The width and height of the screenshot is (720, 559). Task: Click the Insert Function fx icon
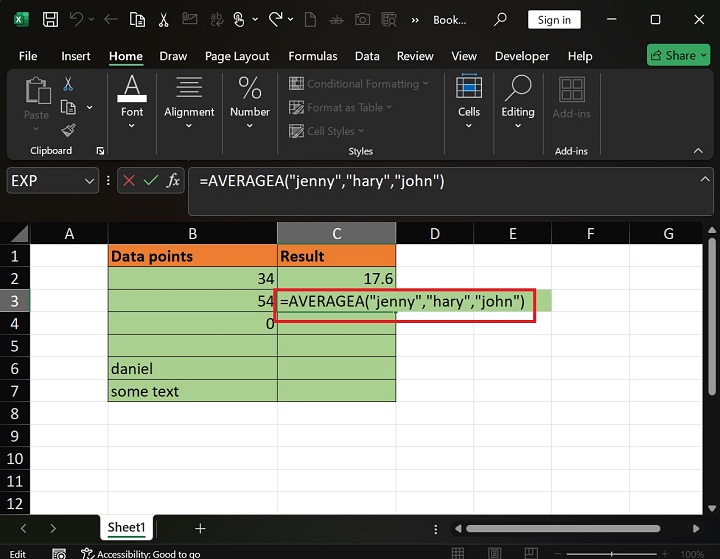tap(173, 181)
